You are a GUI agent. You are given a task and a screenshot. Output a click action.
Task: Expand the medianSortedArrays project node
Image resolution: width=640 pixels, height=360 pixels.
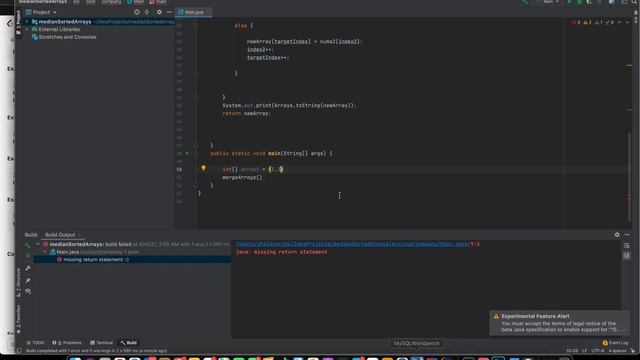27,22
